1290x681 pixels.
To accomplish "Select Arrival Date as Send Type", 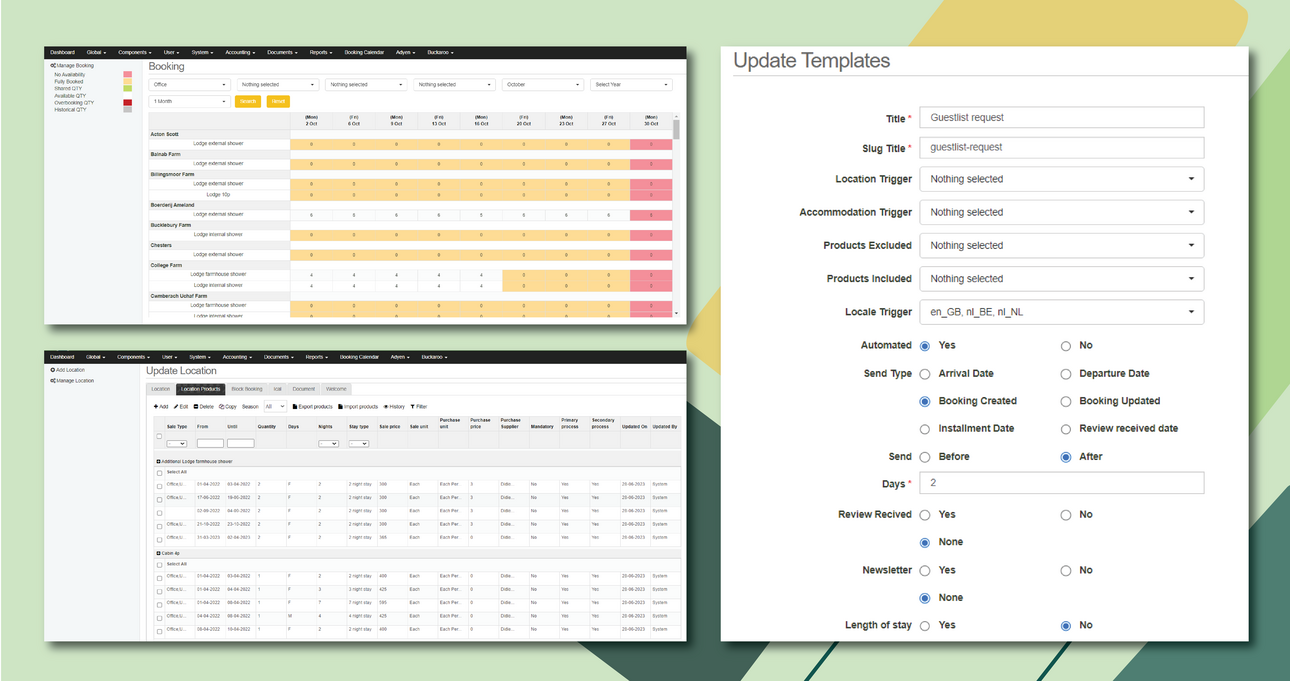I will pos(925,374).
